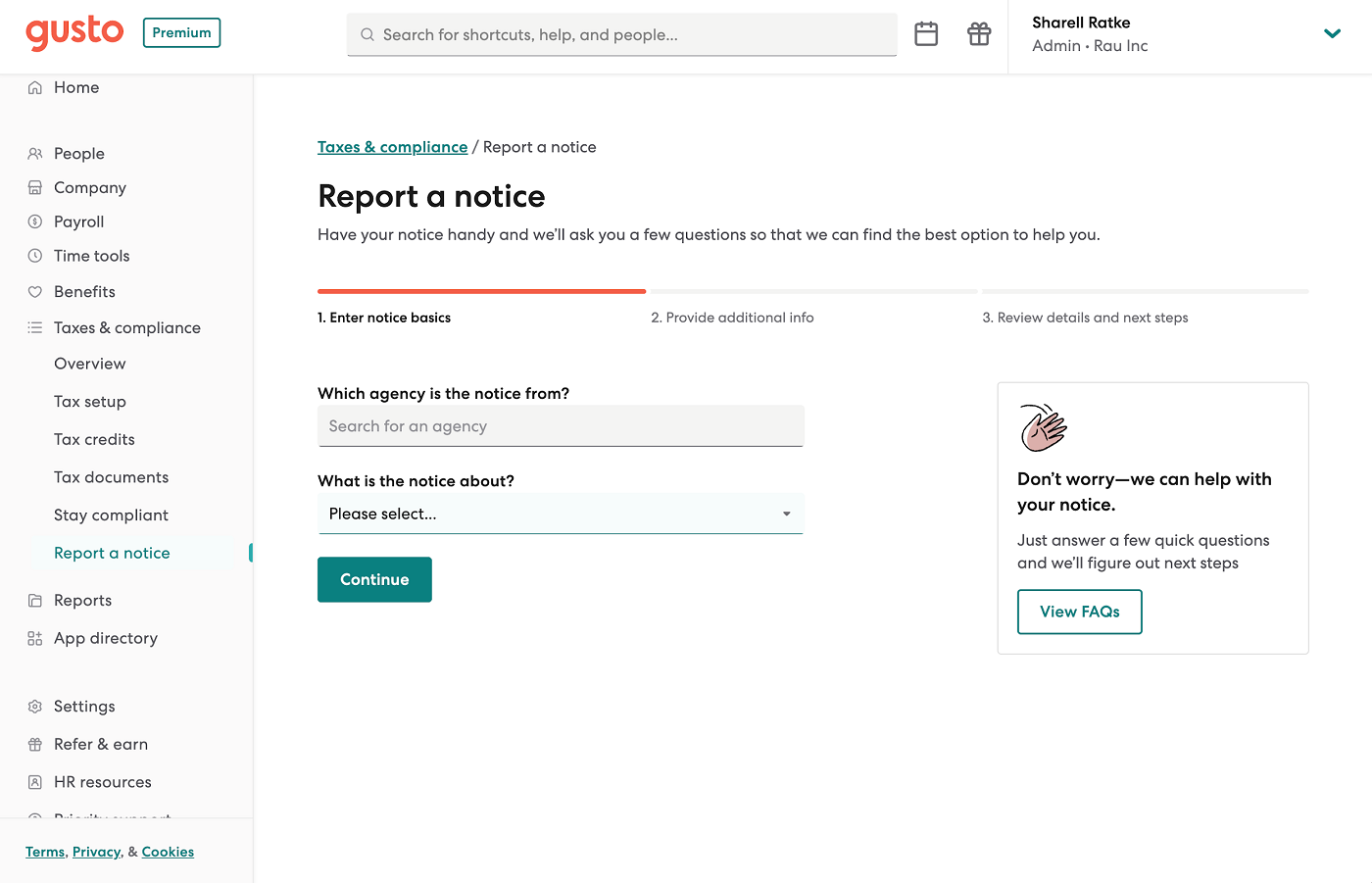Click the Gusto logo
1372x883 pixels.
74,32
